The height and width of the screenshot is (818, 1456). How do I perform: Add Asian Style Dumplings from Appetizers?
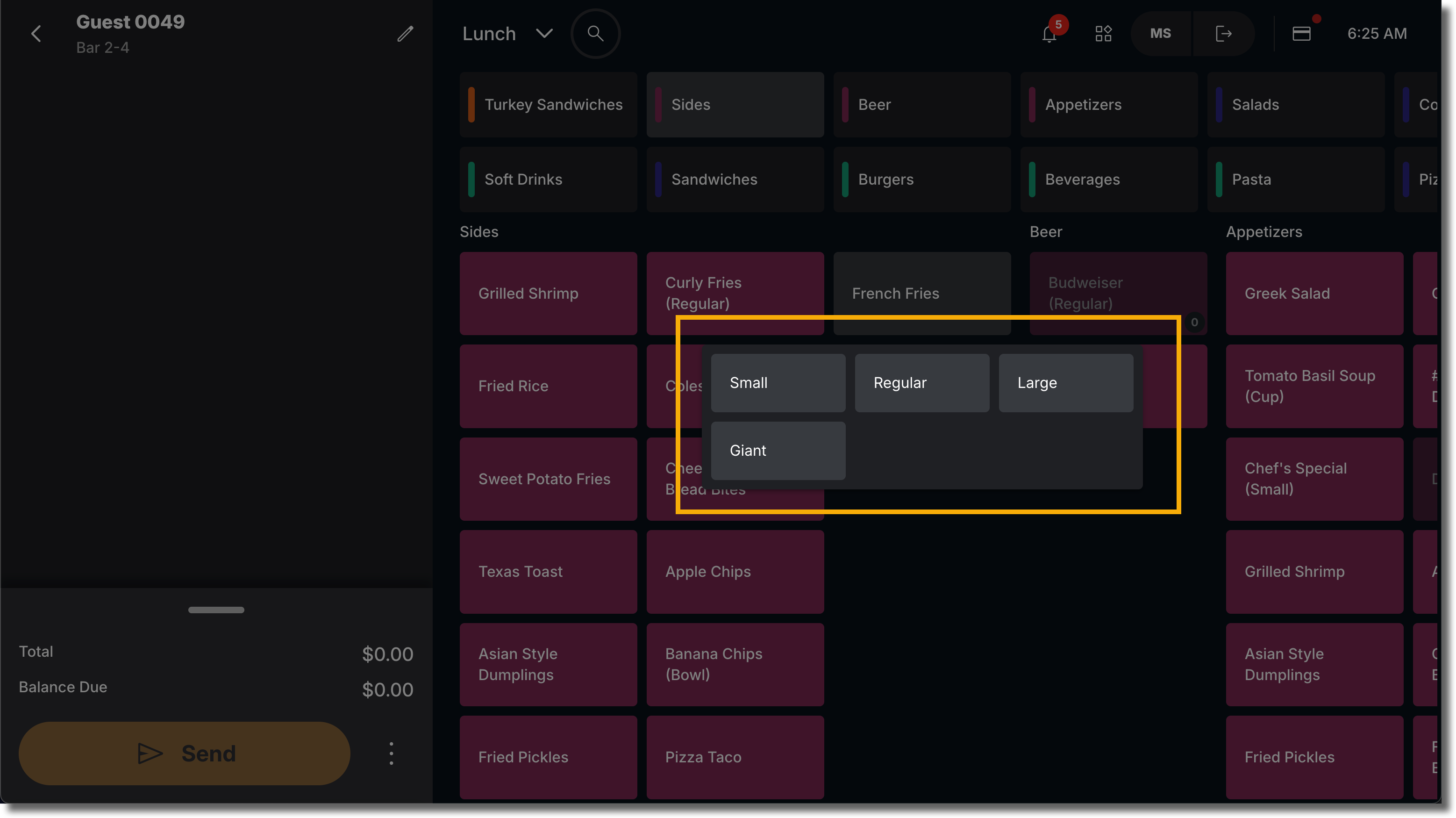pos(1314,664)
